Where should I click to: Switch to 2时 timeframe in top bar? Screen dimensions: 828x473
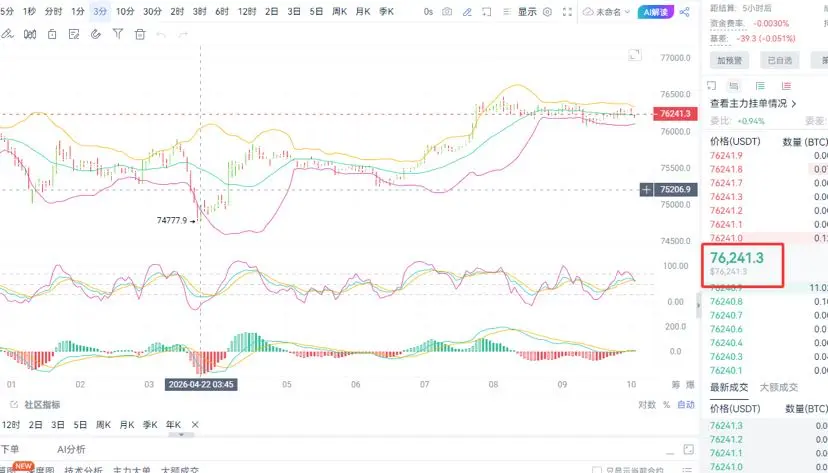coord(177,11)
